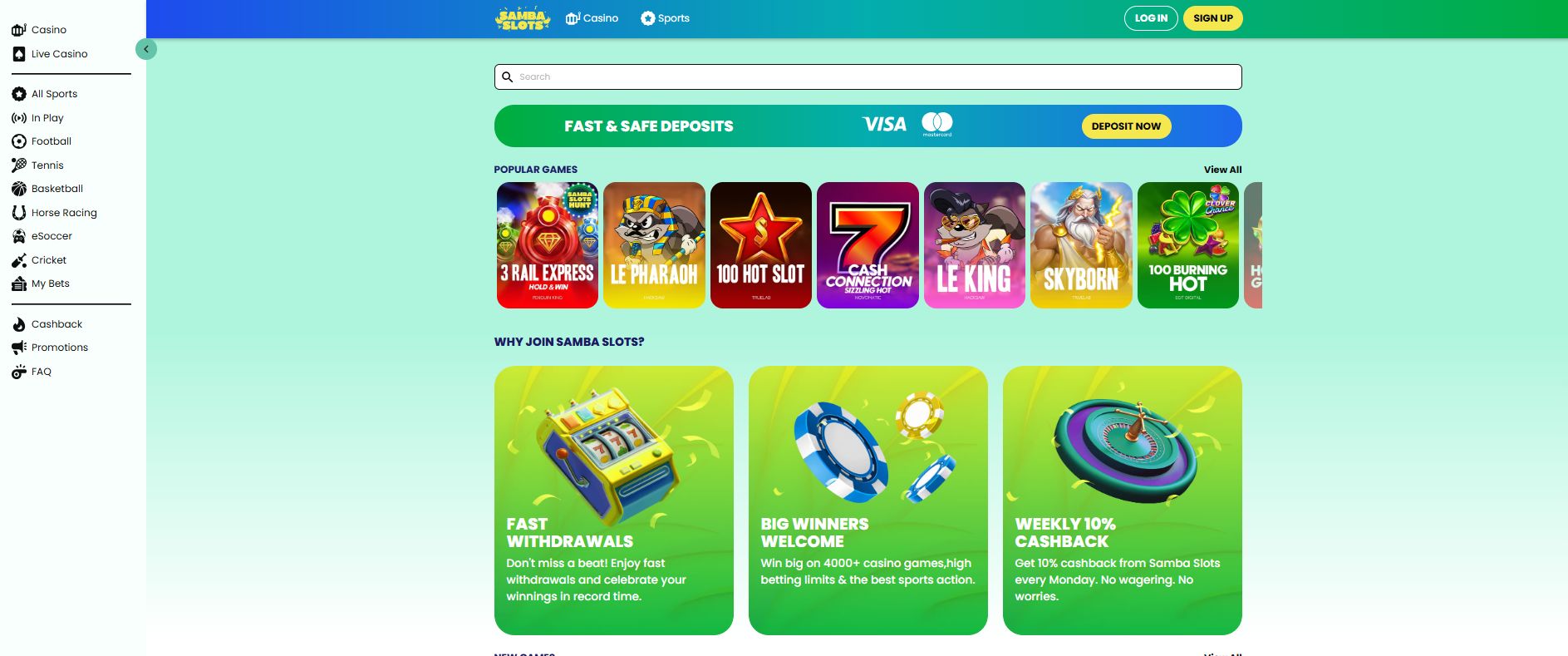Select the Tennis racket icon
The image size is (1568, 656).
click(x=19, y=165)
